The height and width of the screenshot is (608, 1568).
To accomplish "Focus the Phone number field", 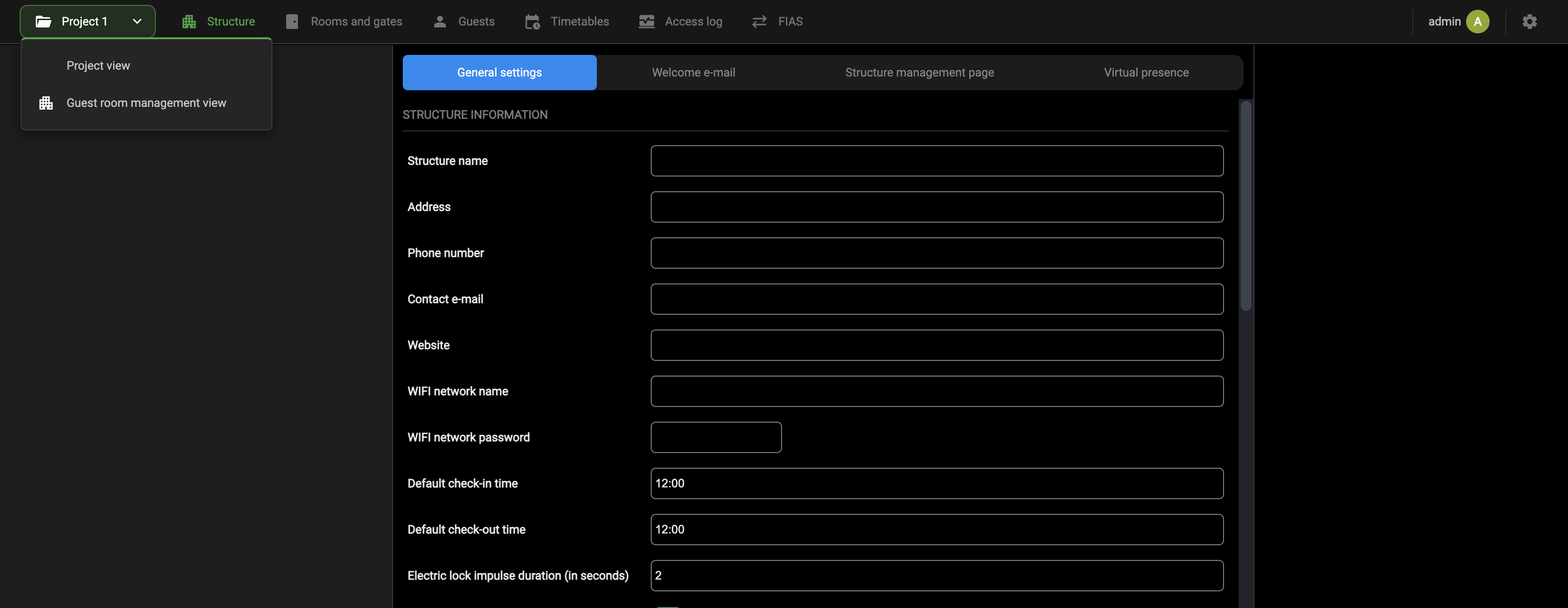I will click(x=937, y=253).
